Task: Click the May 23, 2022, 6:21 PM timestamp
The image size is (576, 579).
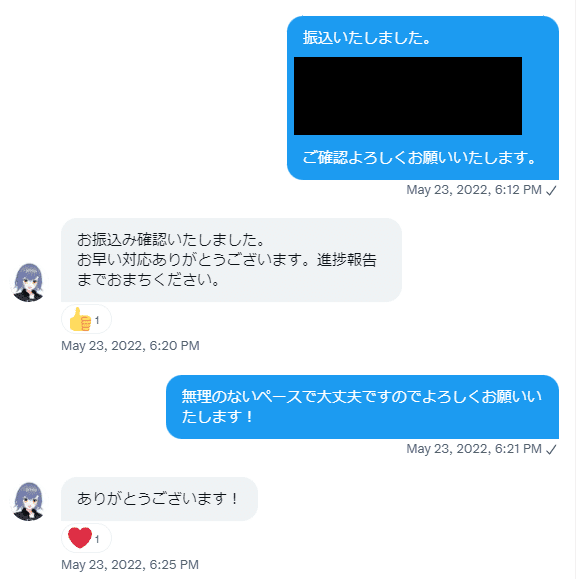Action: click(x=474, y=449)
